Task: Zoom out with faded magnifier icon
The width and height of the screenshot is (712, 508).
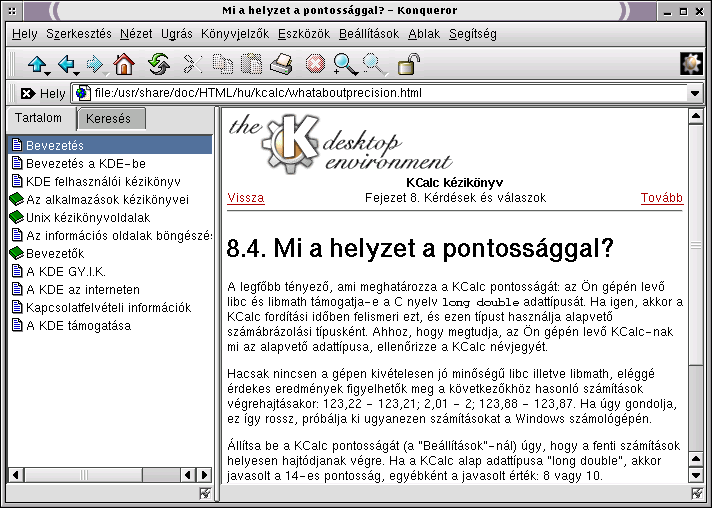Action: coord(373,64)
